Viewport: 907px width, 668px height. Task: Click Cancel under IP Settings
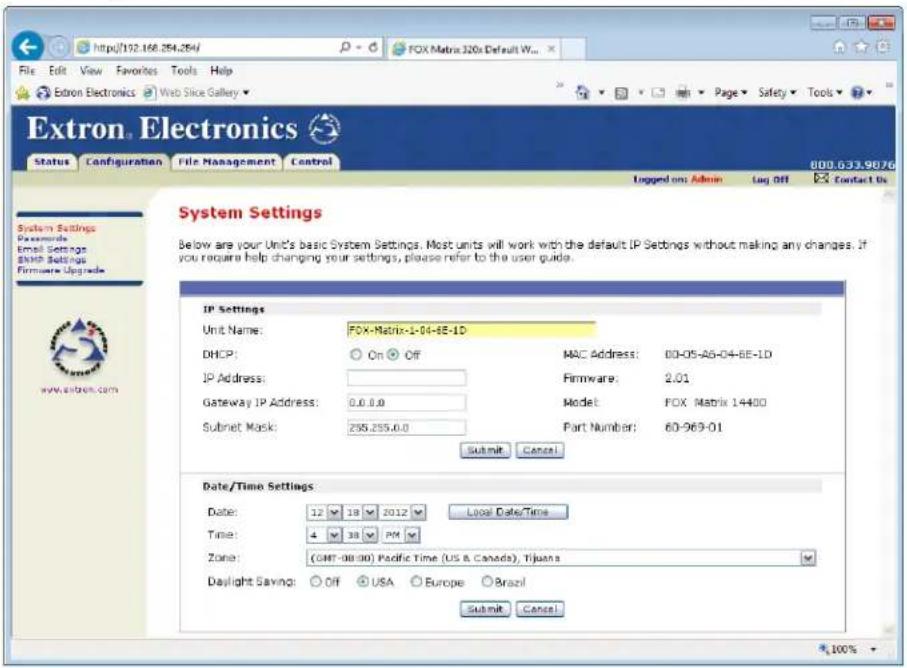coord(539,450)
